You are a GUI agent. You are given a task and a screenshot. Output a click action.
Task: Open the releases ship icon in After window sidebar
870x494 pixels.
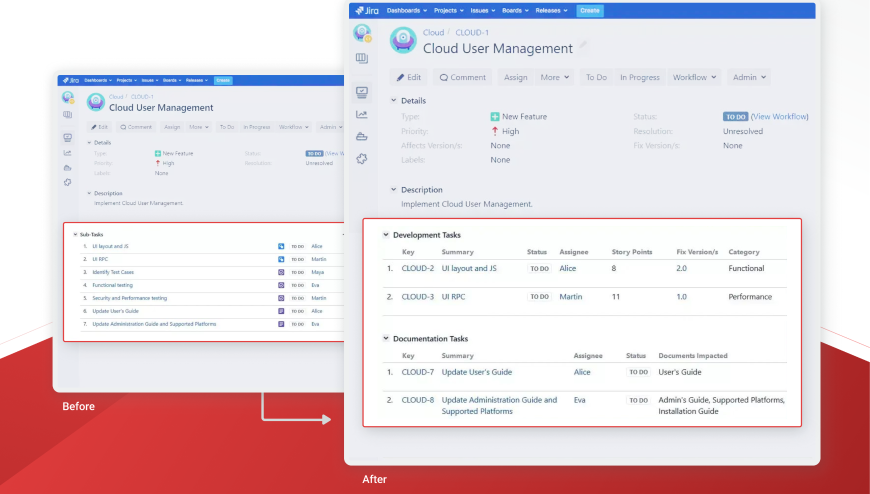point(361,136)
